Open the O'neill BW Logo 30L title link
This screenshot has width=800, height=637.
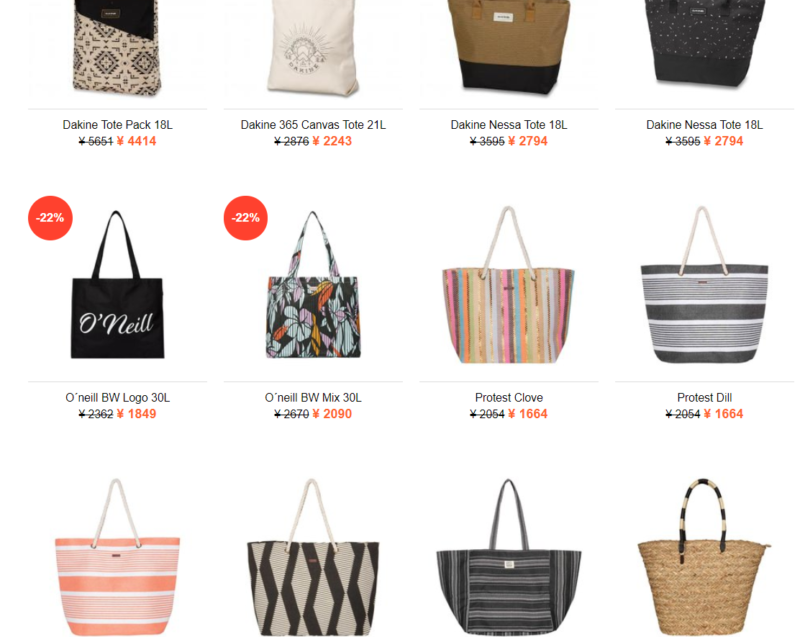(117, 397)
